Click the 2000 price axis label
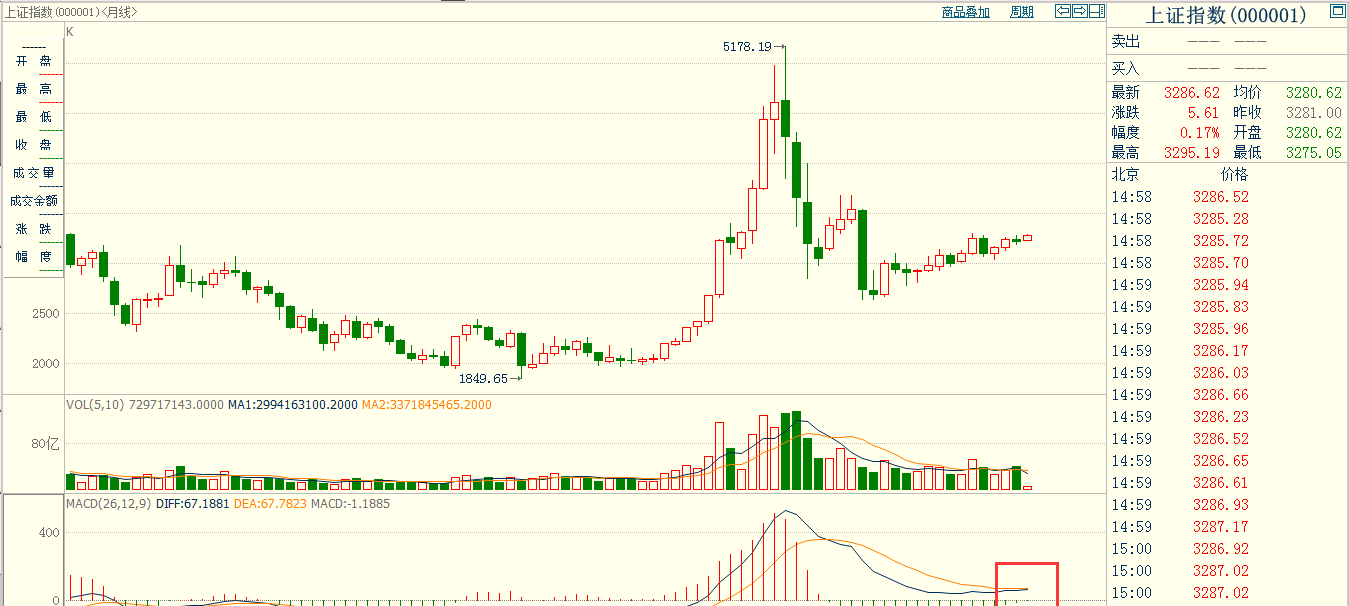Image resolution: width=1349 pixels, height=606 pixels. pyautogui.click(x=46, y=363)
